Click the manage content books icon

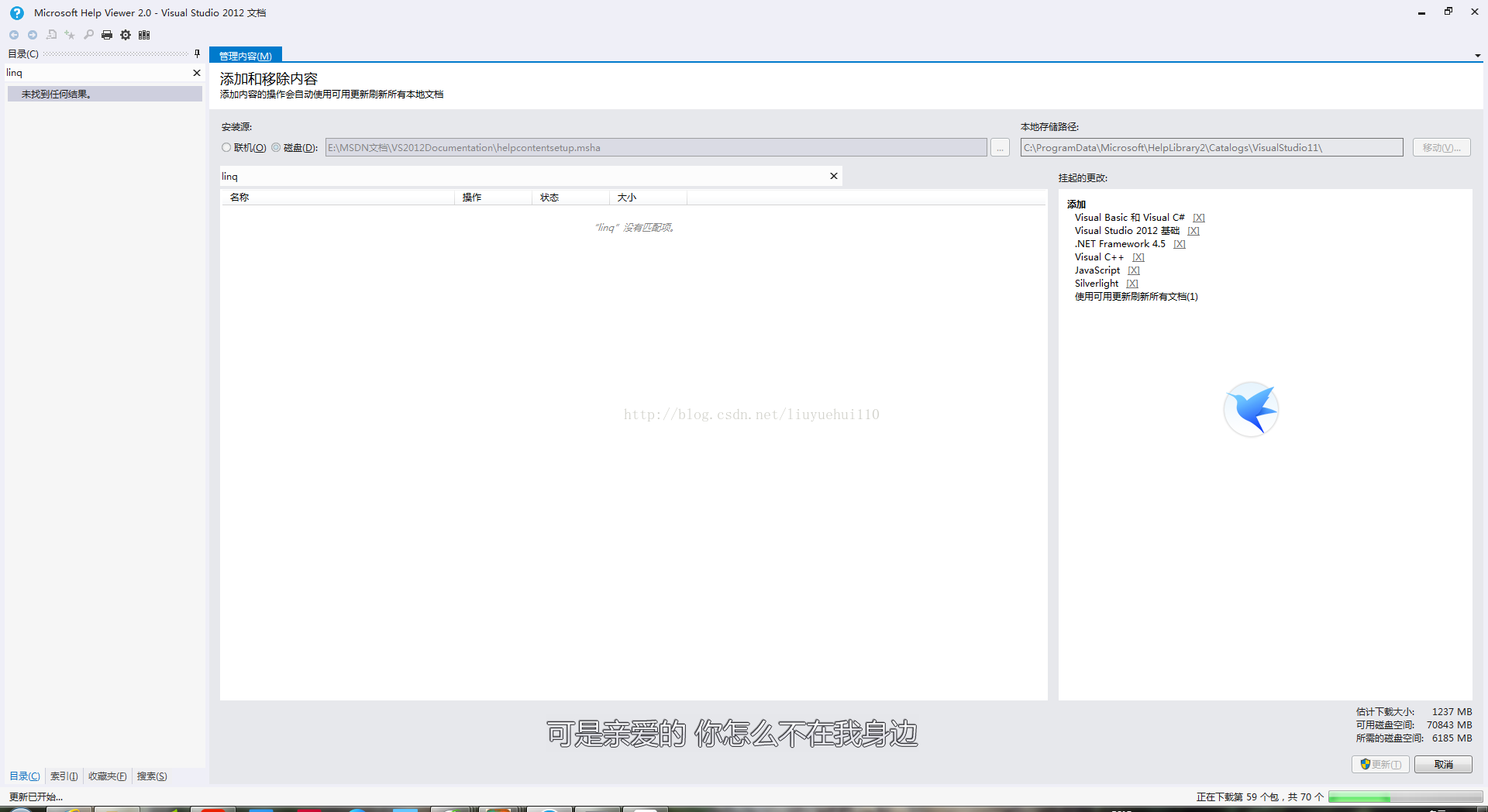click(x=144, y=35)
